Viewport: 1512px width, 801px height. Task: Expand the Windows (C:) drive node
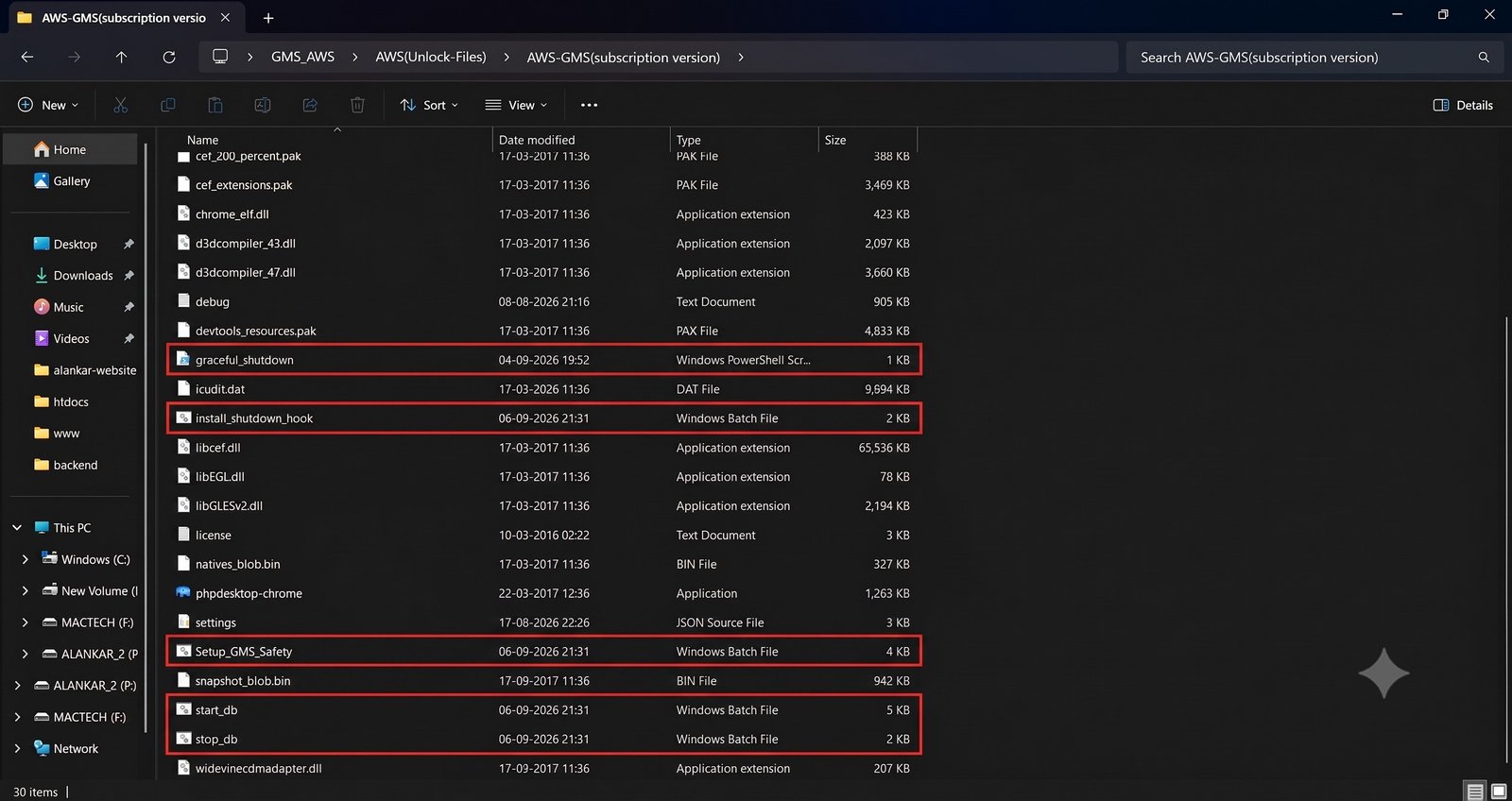point(25,559)
